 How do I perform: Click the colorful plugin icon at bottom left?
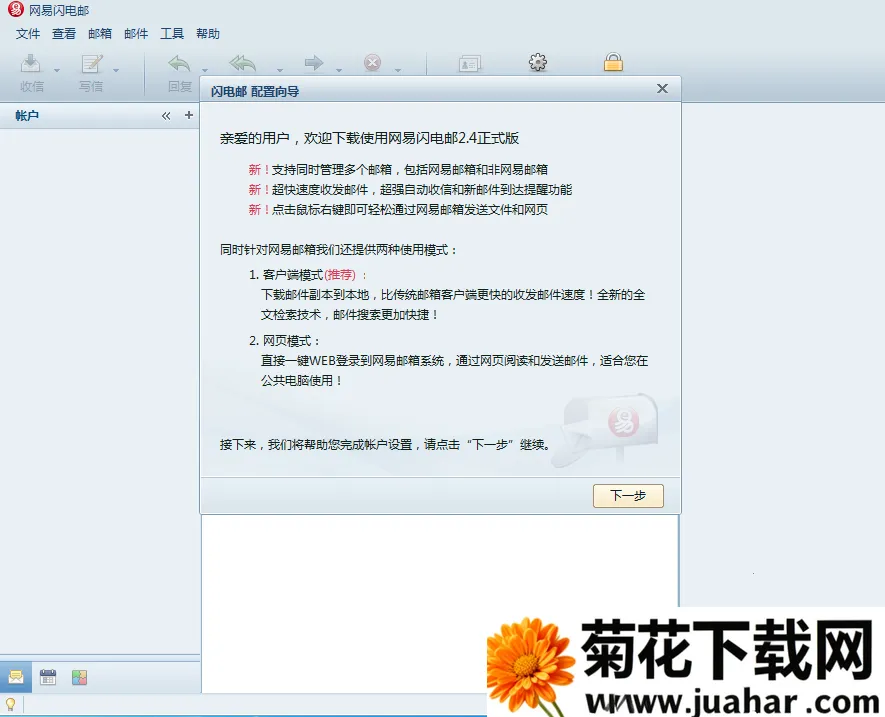click(78, 677)
